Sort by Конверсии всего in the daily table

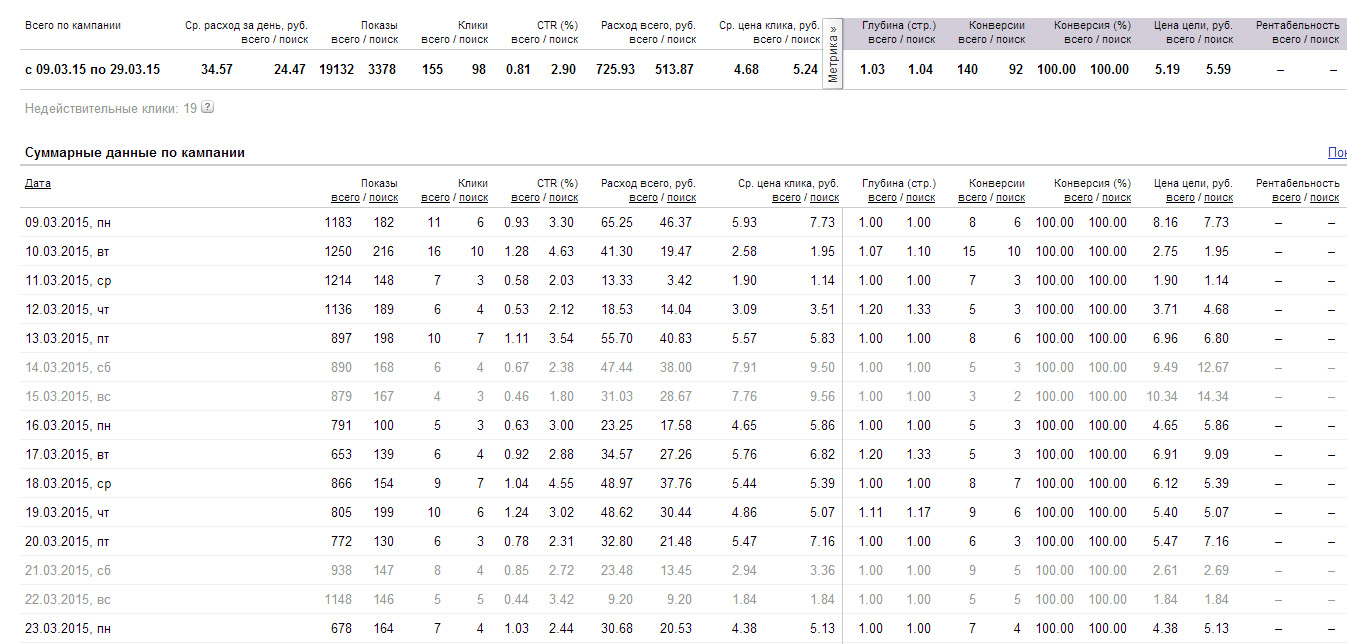click(973, 198)
